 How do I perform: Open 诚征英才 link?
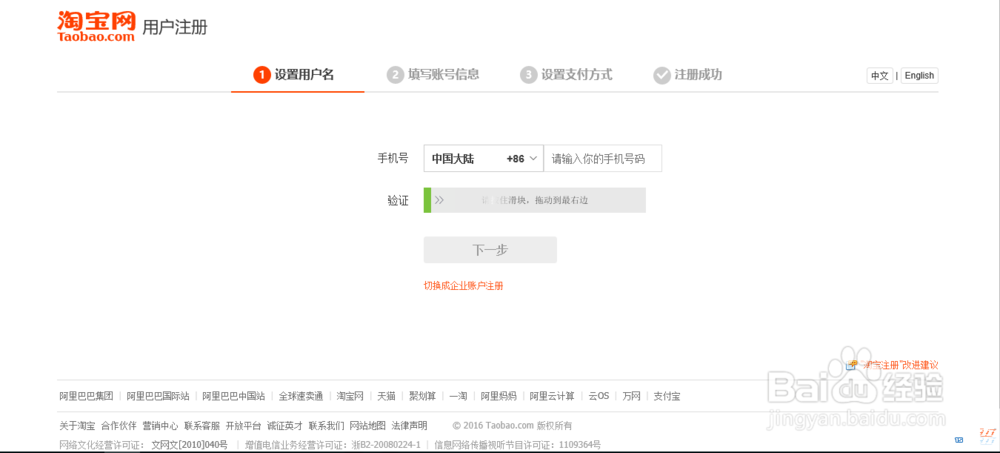point(285,426)
